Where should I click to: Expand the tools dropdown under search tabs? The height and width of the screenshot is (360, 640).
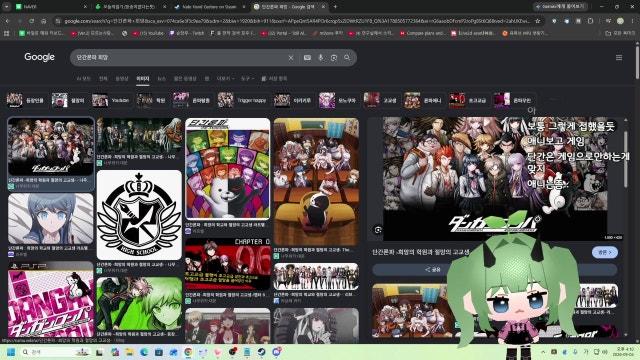247,78
